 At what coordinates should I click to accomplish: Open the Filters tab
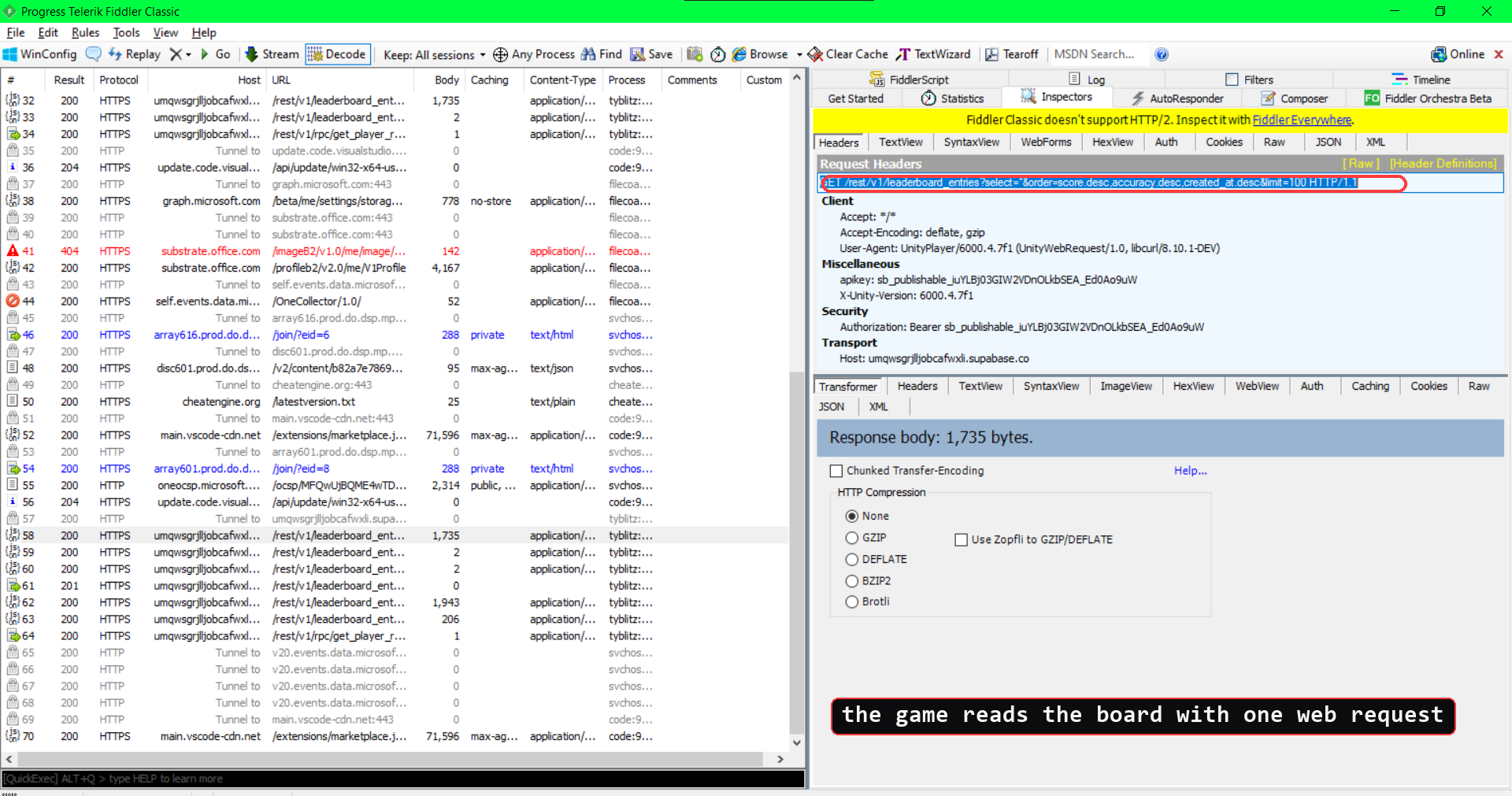[x=1249, y=80]
